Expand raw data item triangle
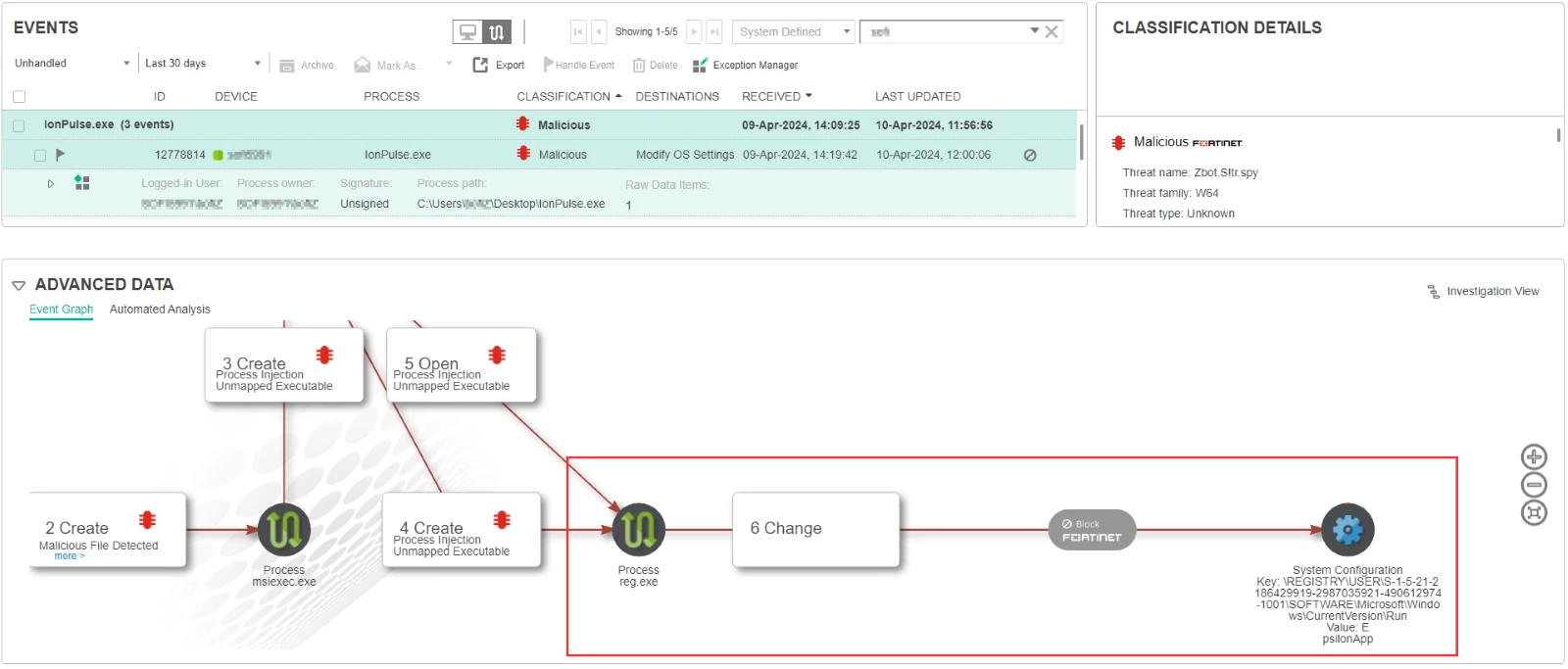 [51, 183]
